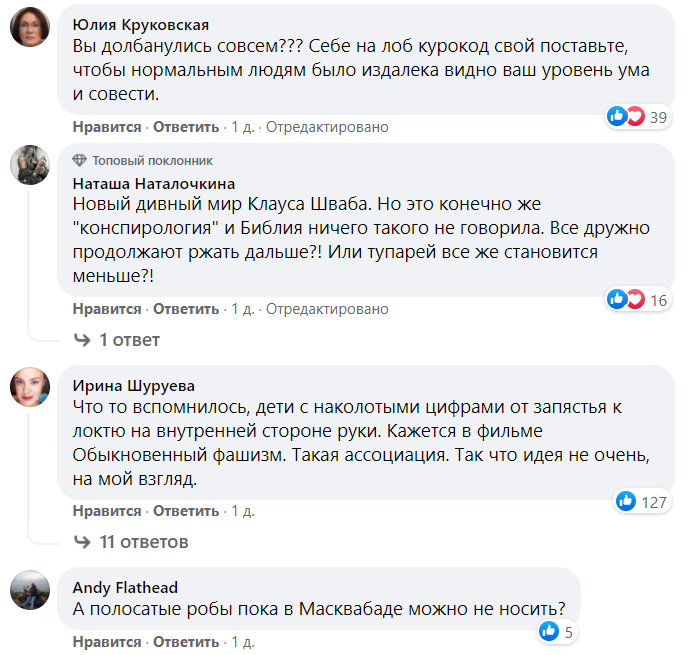Open Ирина Шуруева profile avatar
This screenshot has height=655, width=693.
(31, 386)
